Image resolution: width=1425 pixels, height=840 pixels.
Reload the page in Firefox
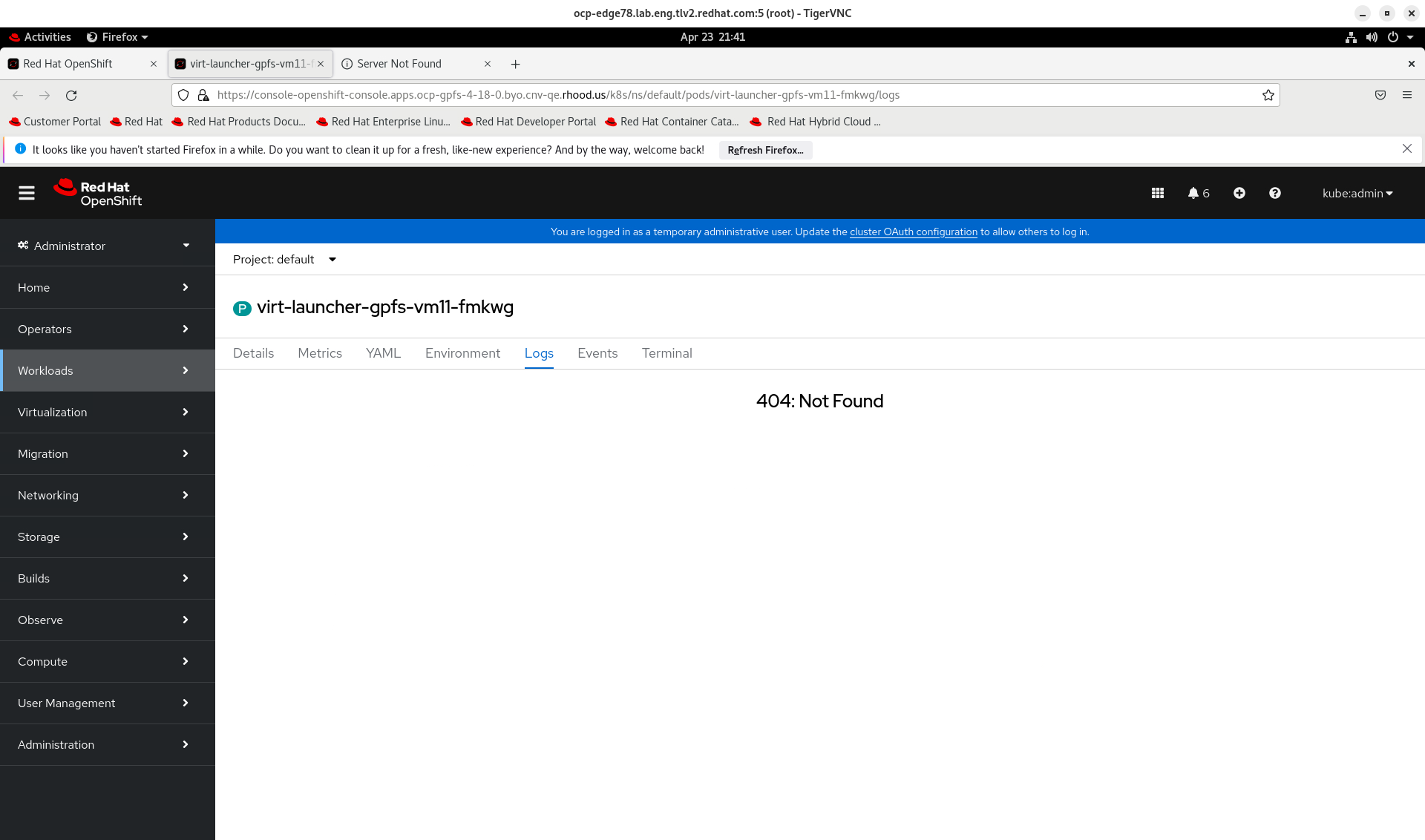[x=71, y=95]
